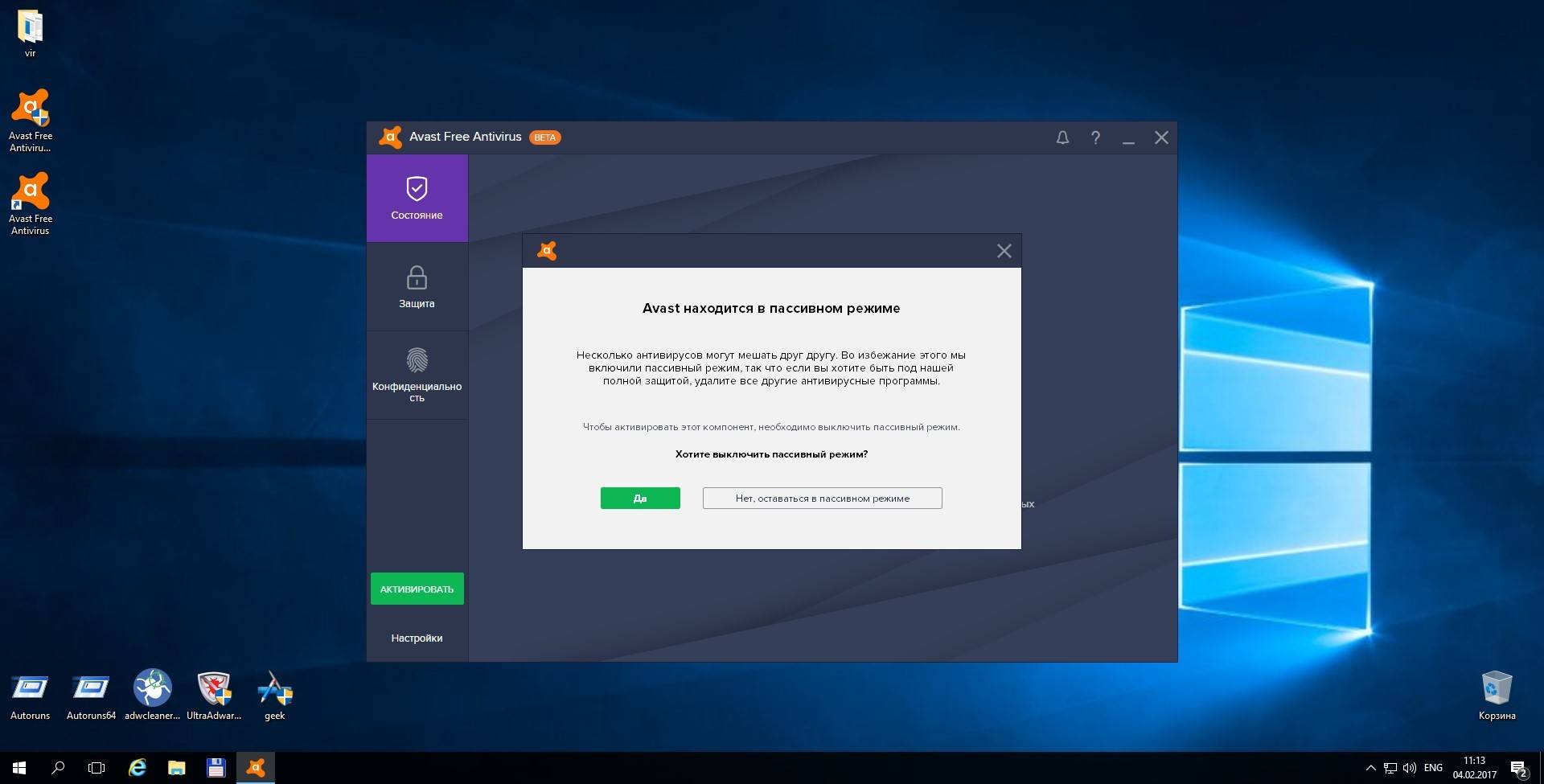Click the floppy disk taskbar icon
1544x784 pixels.
(216, 768)
